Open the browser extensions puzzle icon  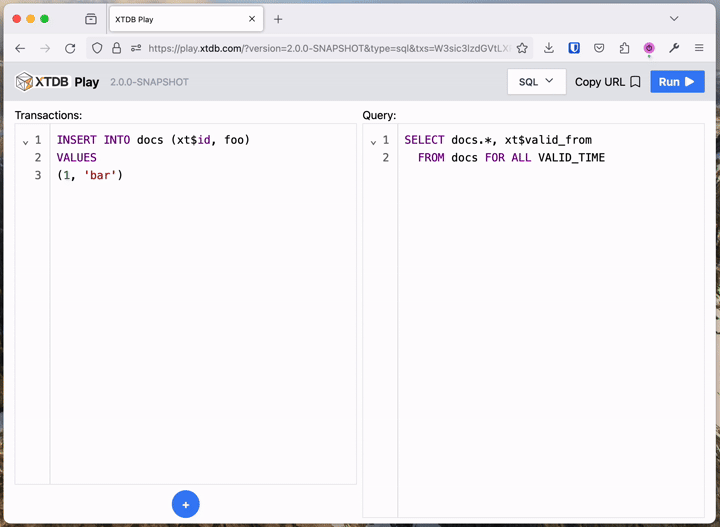click(624, 48)
